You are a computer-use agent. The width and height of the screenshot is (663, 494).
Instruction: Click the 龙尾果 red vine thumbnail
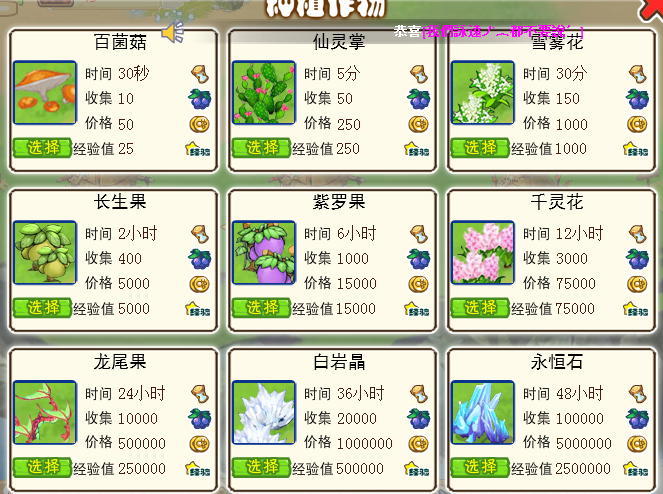(45, 412)
